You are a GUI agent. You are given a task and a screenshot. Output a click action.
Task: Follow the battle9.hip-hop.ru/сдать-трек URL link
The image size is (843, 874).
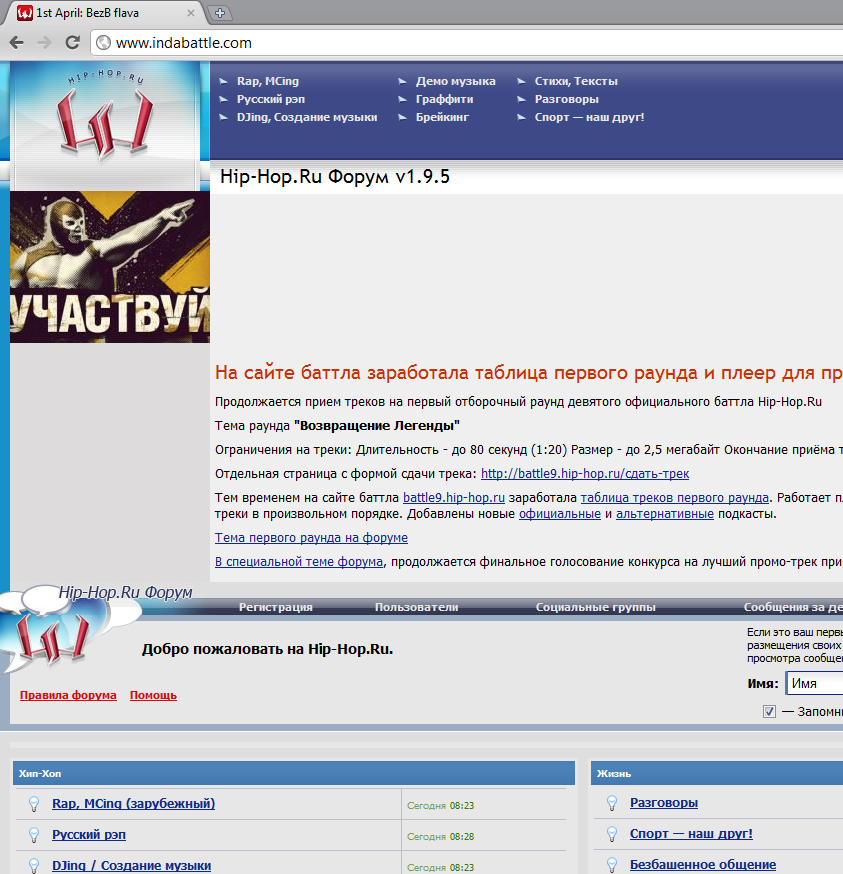[x=585, y=474]
